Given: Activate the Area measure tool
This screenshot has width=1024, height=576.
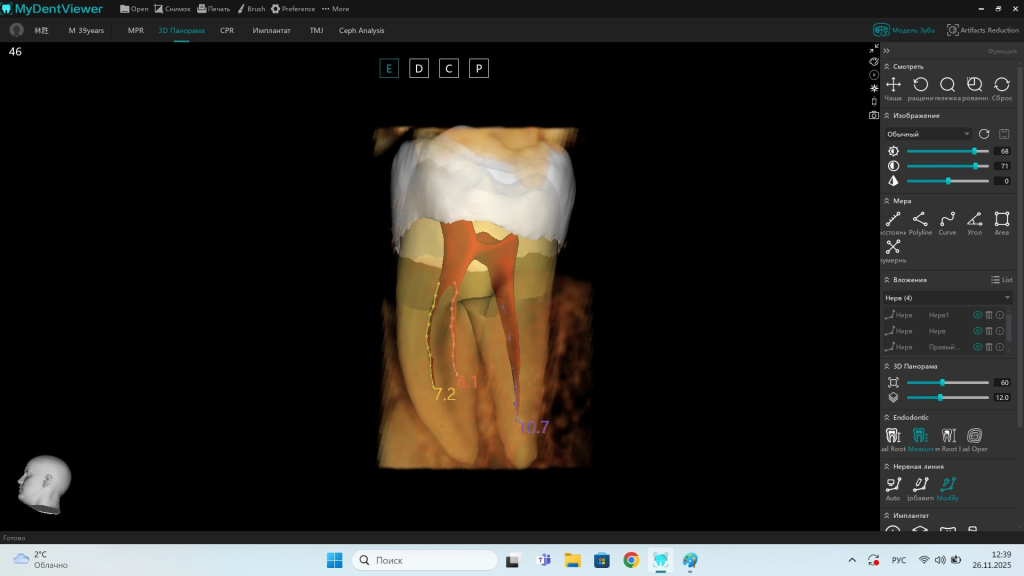Looking at the screenshot, I should click(x=1001, y=220).
